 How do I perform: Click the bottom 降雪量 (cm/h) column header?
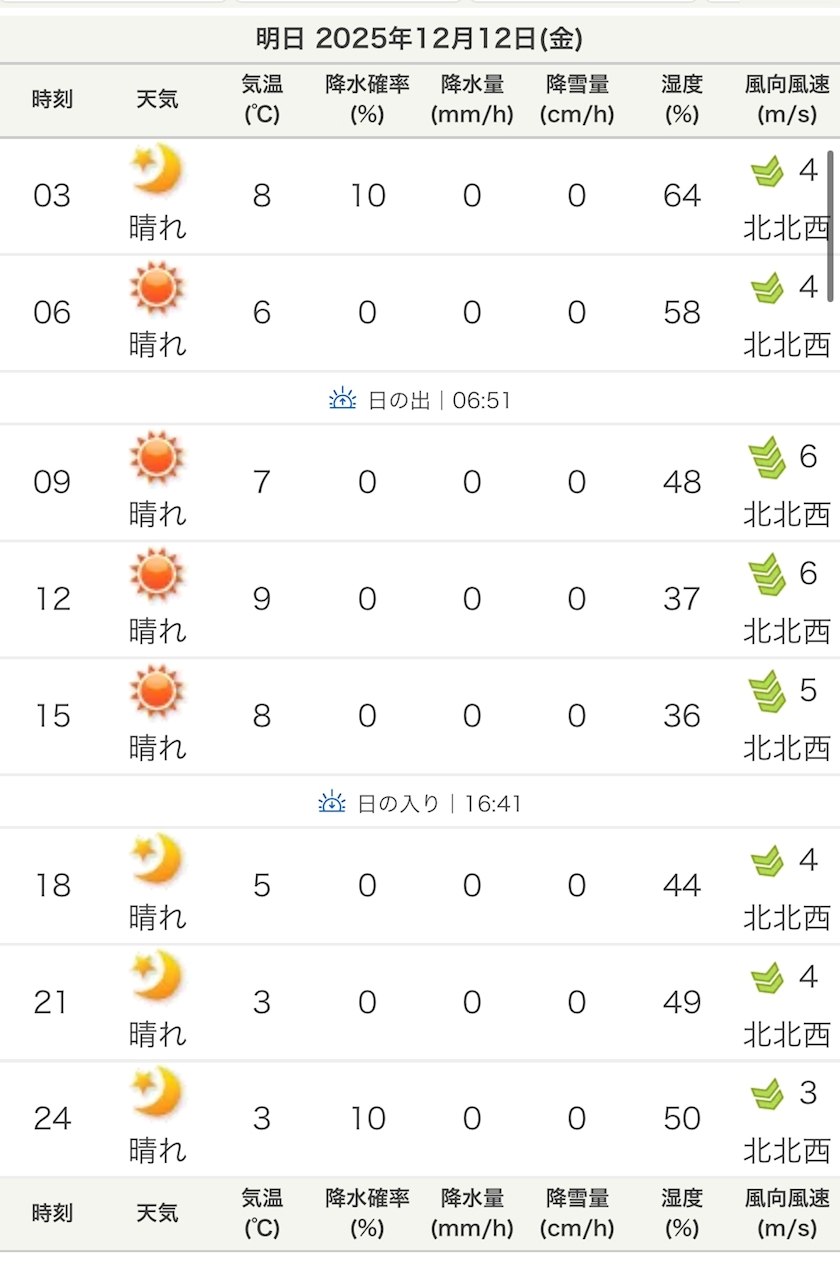coord(577,1213)
